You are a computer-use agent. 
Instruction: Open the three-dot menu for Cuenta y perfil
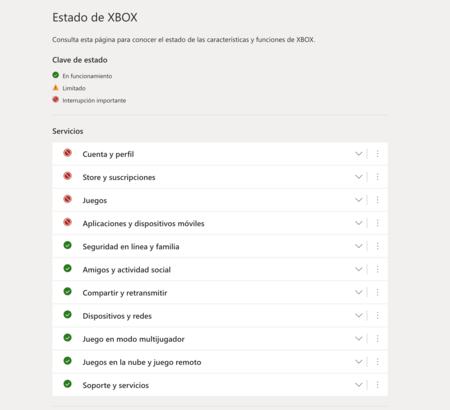377,154
